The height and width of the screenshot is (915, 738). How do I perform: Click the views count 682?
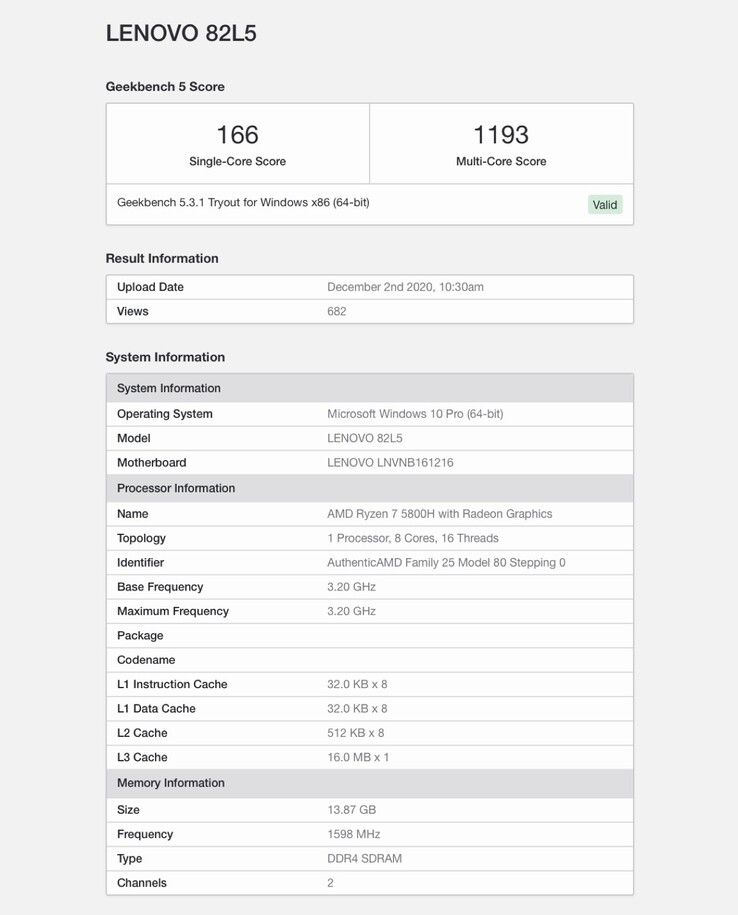click(x=337, y=311)
